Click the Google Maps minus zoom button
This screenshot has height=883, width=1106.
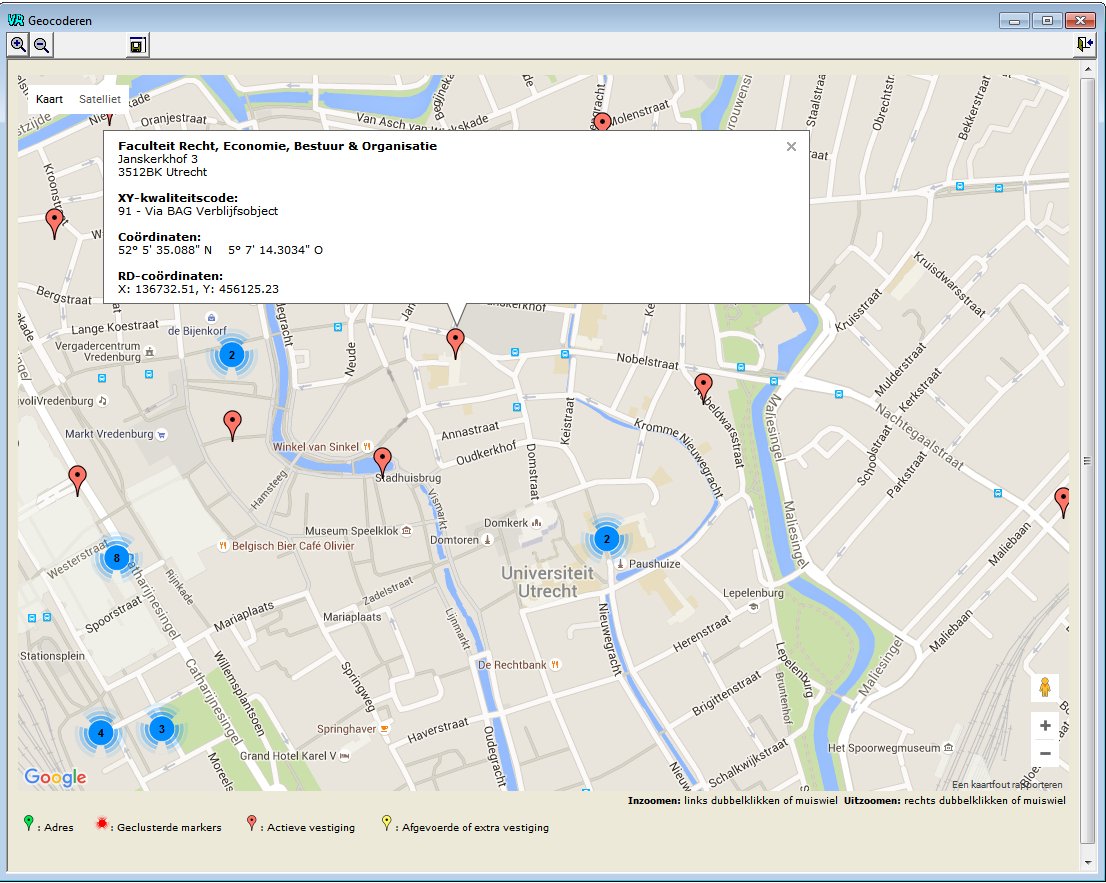click(x=1045, y=753)
